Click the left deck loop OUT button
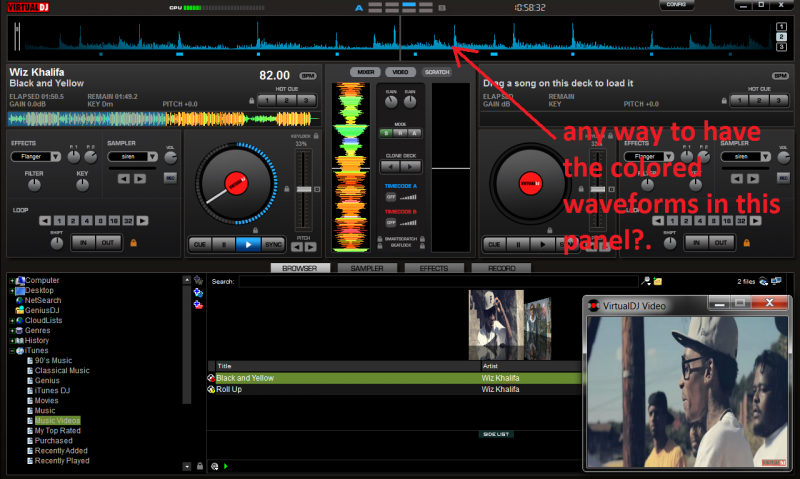This screenshot has width=800, height=479. coord(108,243)
